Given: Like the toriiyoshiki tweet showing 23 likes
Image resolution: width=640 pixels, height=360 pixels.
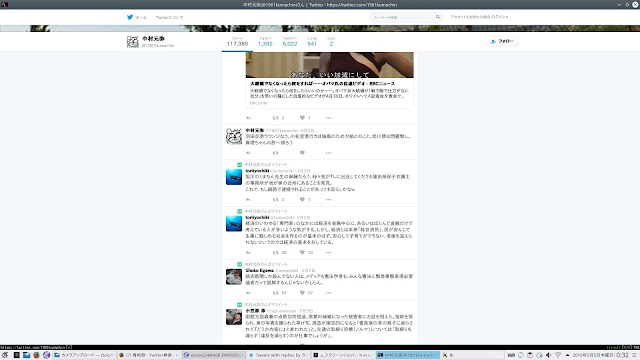Looking at the screenshot, I should tap(302, 253).
